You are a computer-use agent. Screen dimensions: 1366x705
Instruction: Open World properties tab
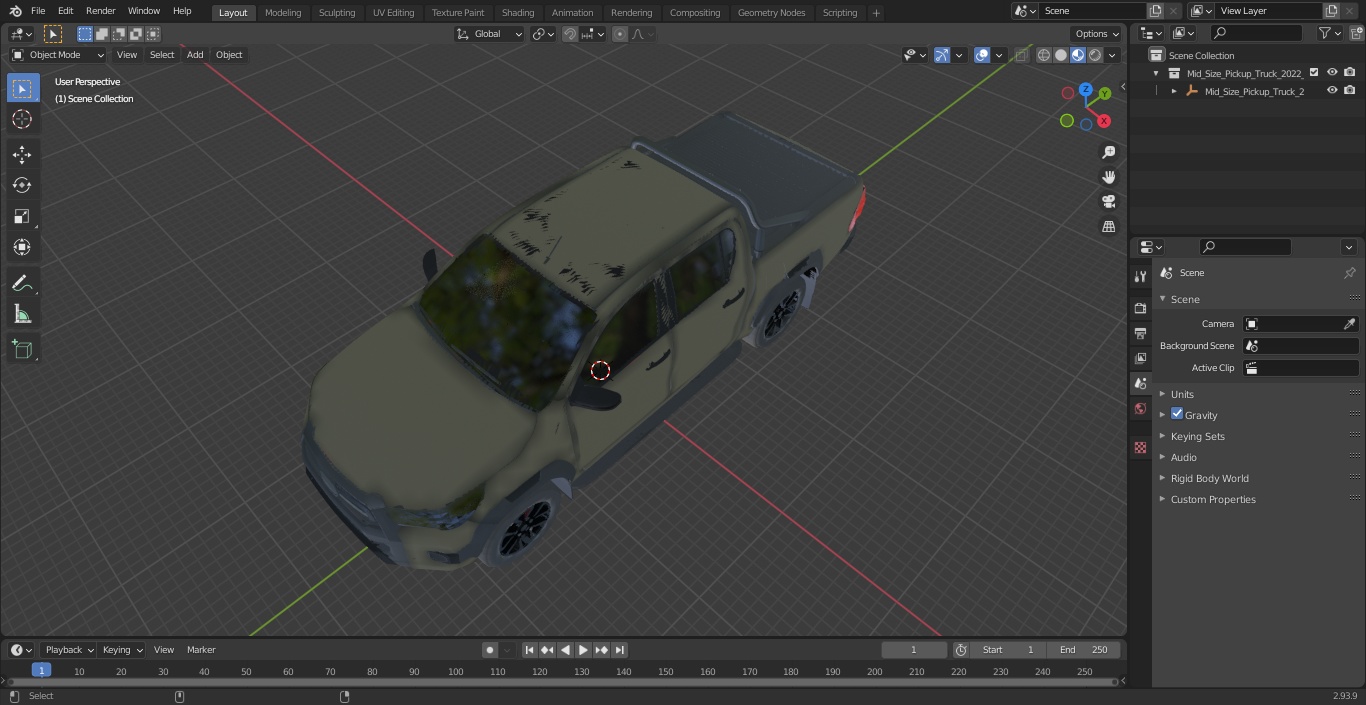[x=1140, y=408]
